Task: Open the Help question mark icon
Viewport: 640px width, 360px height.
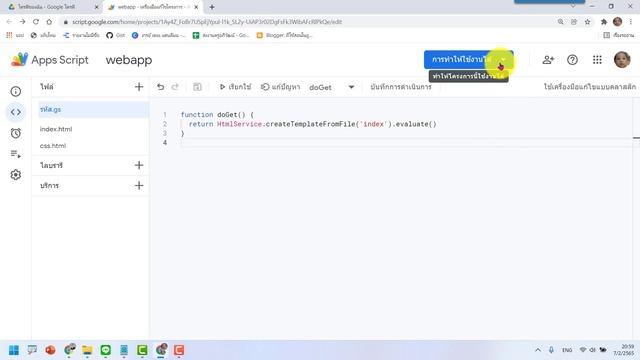Action: click(572, 60)
